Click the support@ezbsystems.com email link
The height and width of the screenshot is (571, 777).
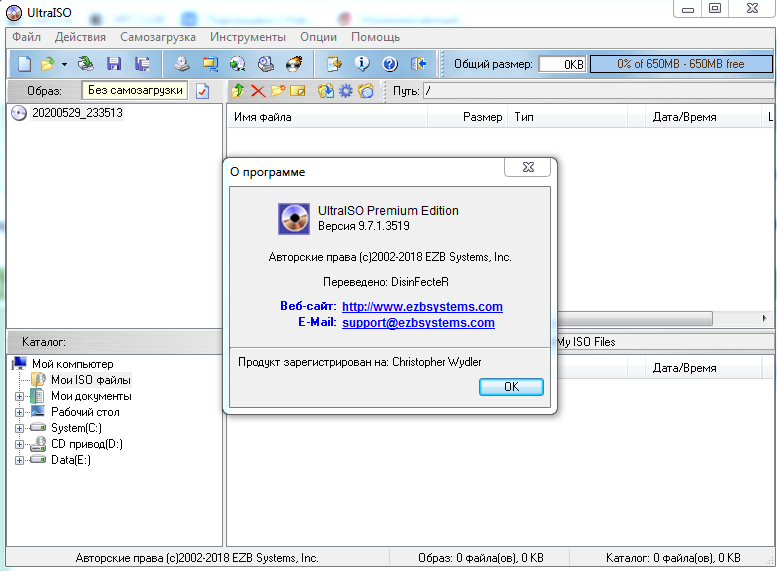[418, 322]
